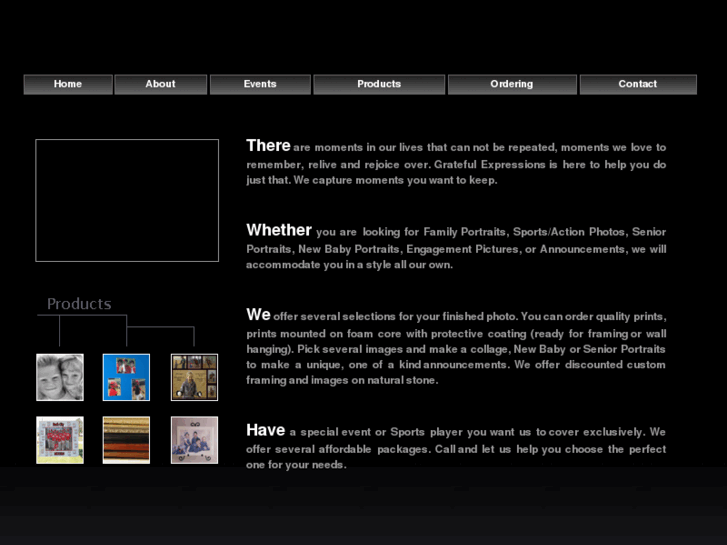The image size is (727, 545).
Task: Click "affordable packages" in last paragraph
Action: 375,449
